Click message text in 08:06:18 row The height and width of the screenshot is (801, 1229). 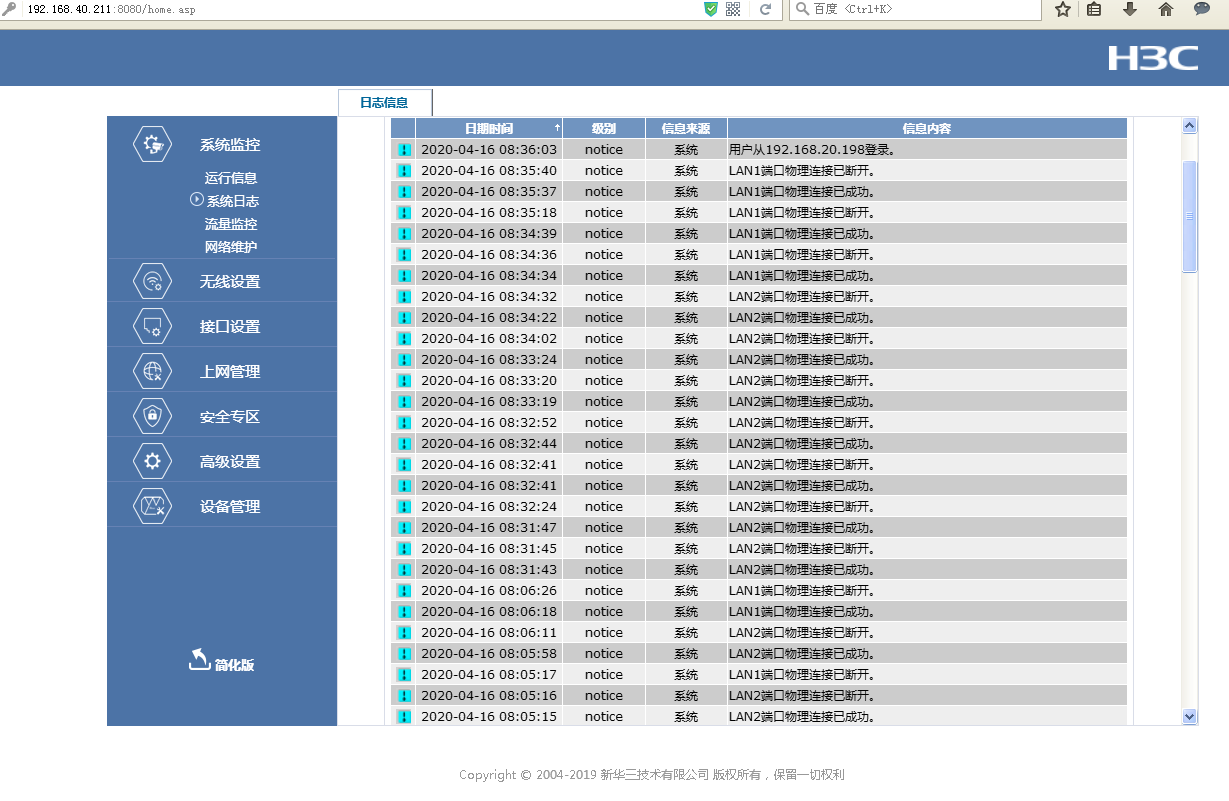tap(802, 612)
